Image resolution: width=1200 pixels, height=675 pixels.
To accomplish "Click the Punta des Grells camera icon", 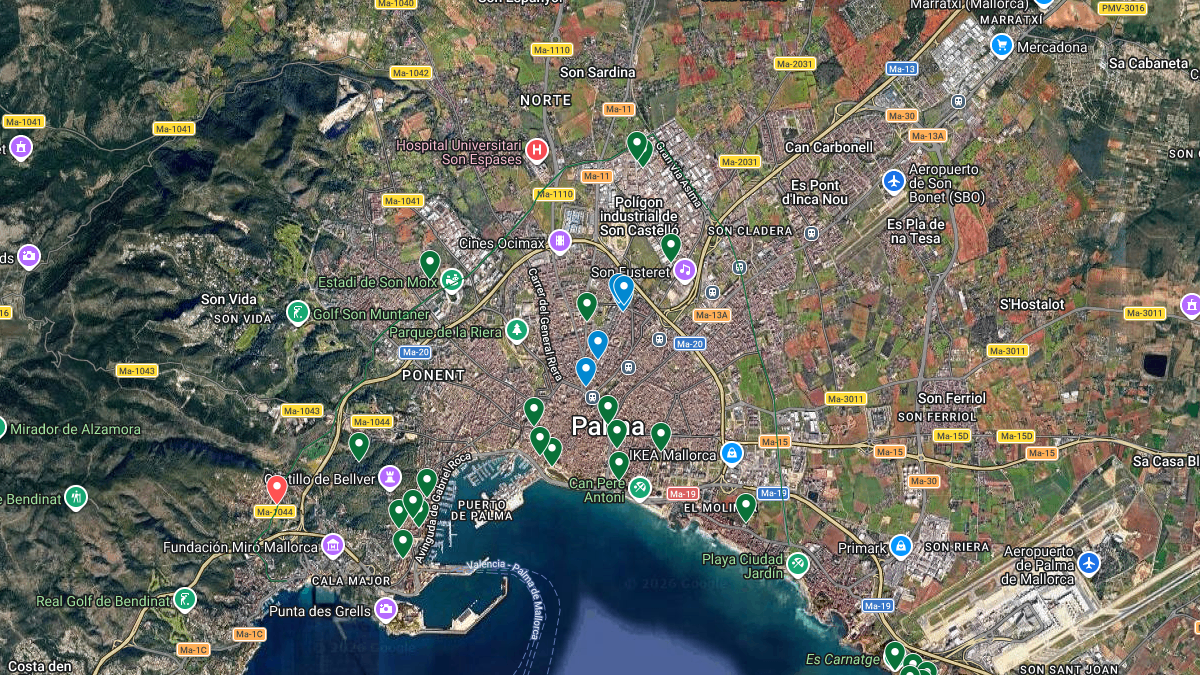I will click(x=385, y=609).
